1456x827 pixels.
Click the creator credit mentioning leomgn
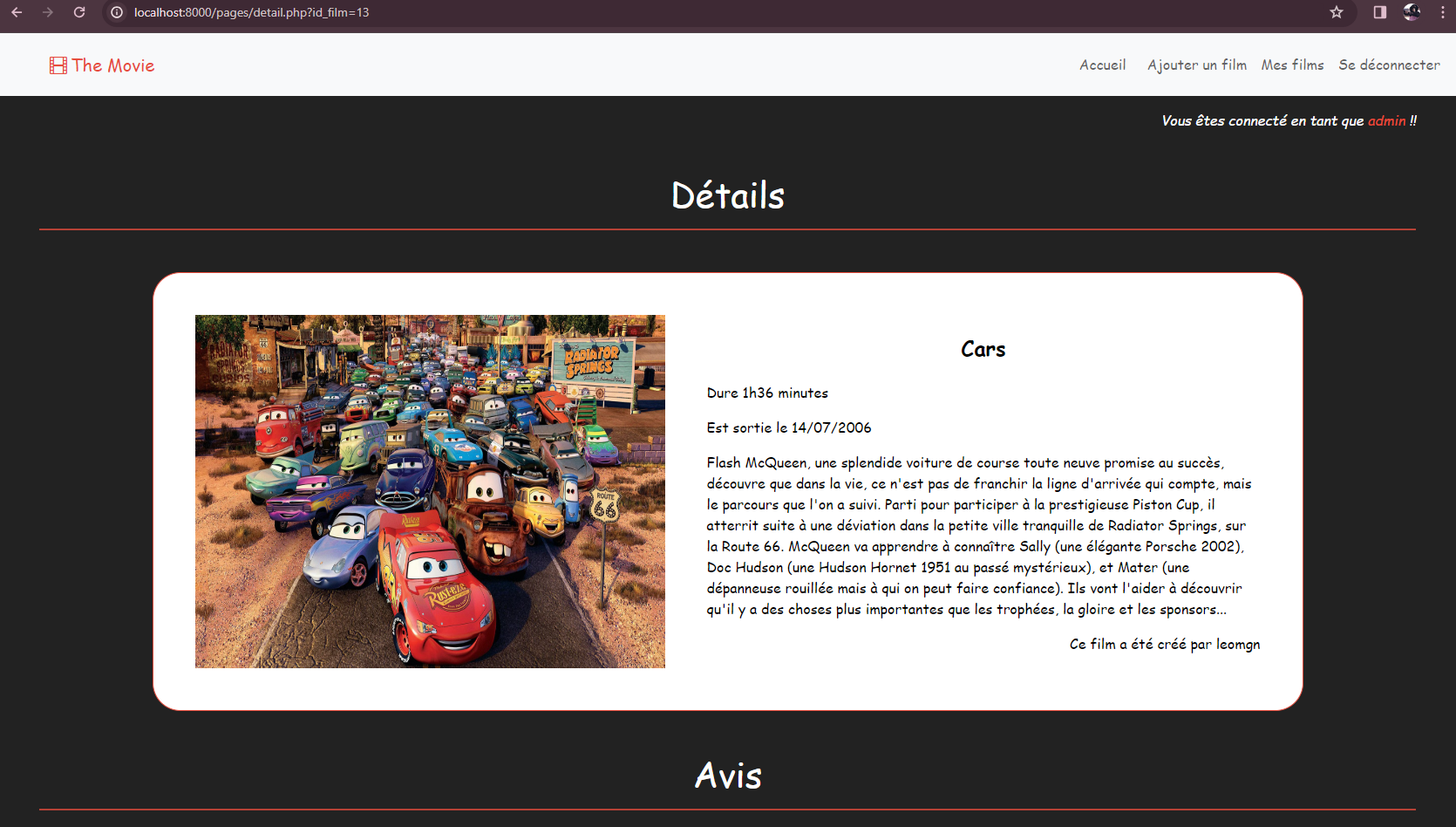(x=1164, y=645)
